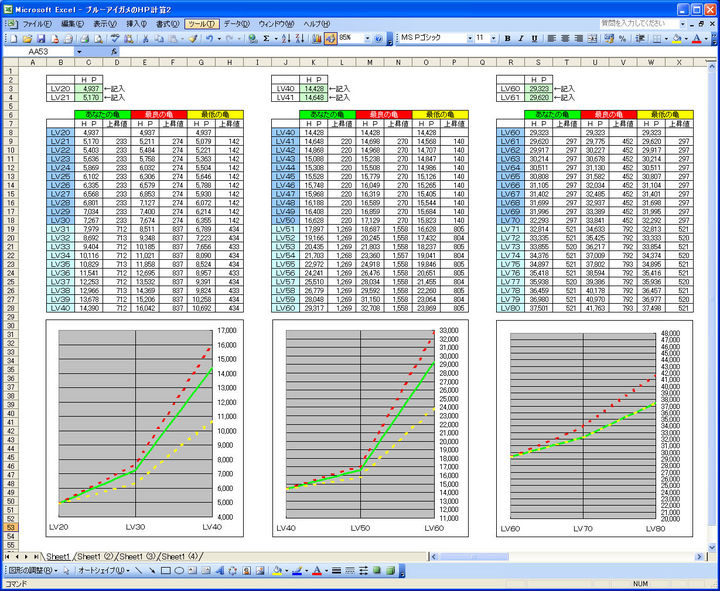Image resolution: width=720 pixels, height=591 pixels.
Task: Click the Select Objects pointer icon
Action: tap(67, 571)
